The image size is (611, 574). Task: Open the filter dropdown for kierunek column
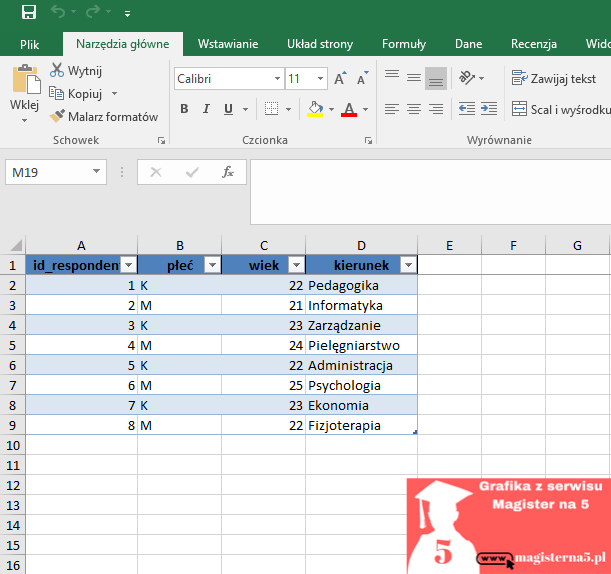pyautogui.click(x=407, y=265)
